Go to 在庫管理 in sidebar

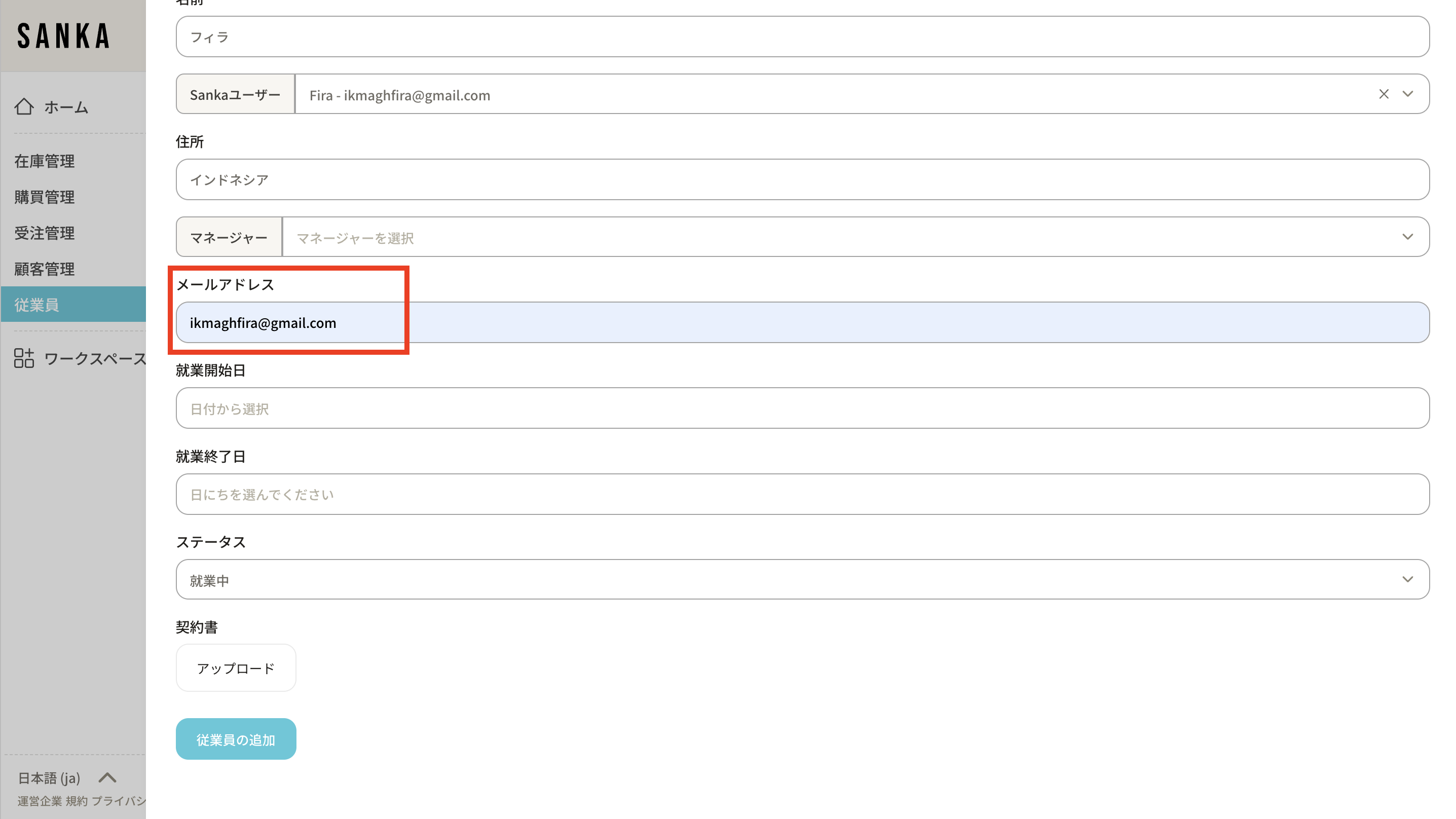point(45,162)
